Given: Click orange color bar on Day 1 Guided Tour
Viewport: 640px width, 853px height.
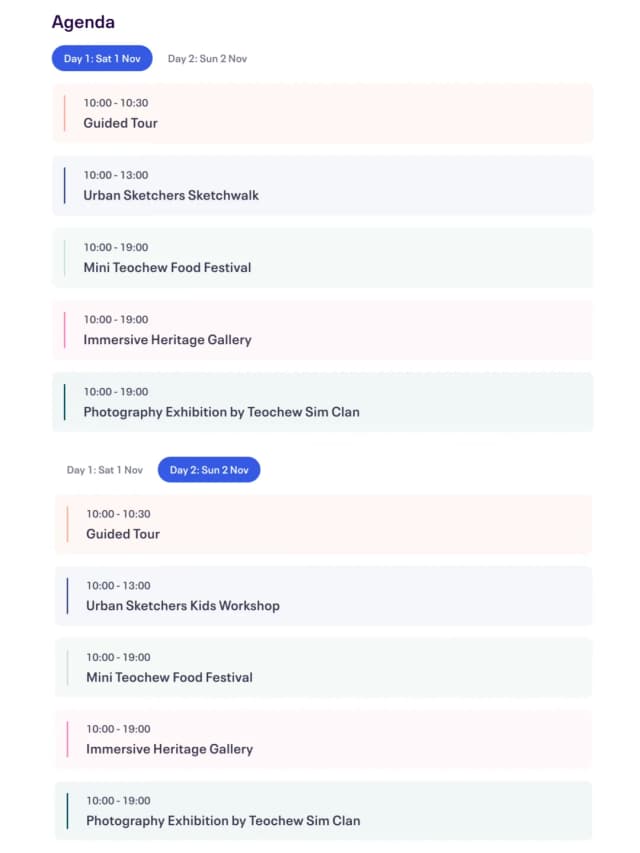Looking at the screenshot, I should point(65,113).
